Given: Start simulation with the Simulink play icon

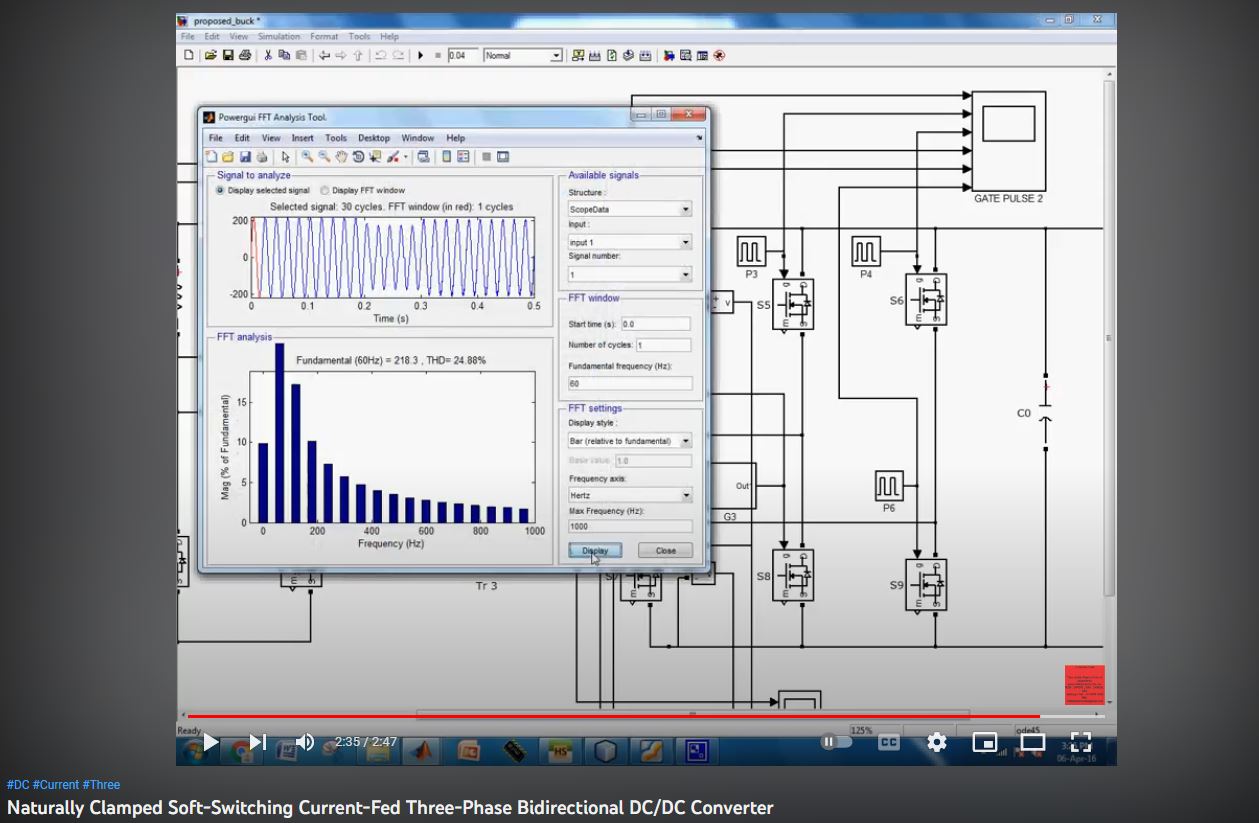Looking at the screenshot, I should tap(421, 56).
